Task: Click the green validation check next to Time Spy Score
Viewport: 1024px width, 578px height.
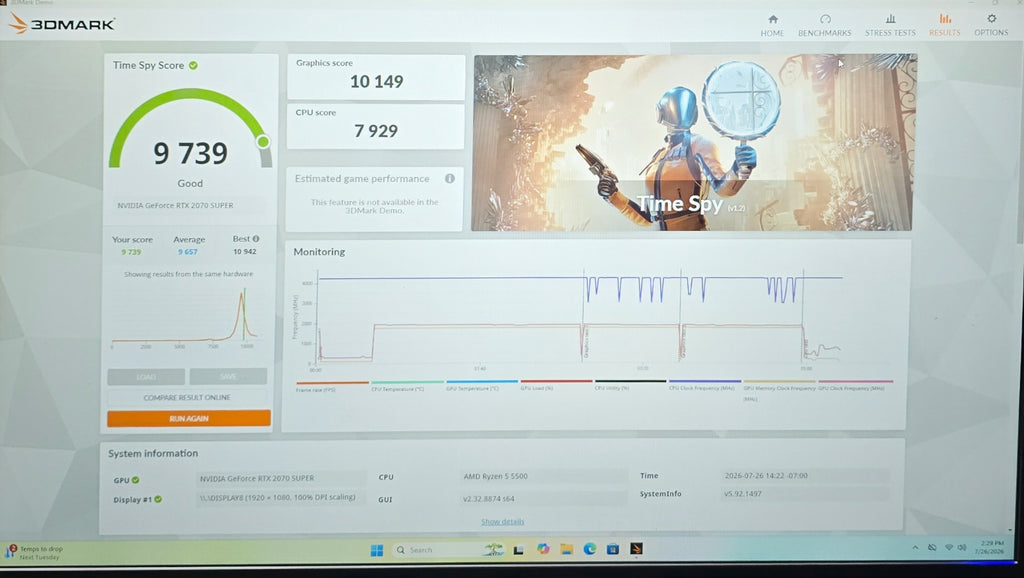Action: [193, 65]
